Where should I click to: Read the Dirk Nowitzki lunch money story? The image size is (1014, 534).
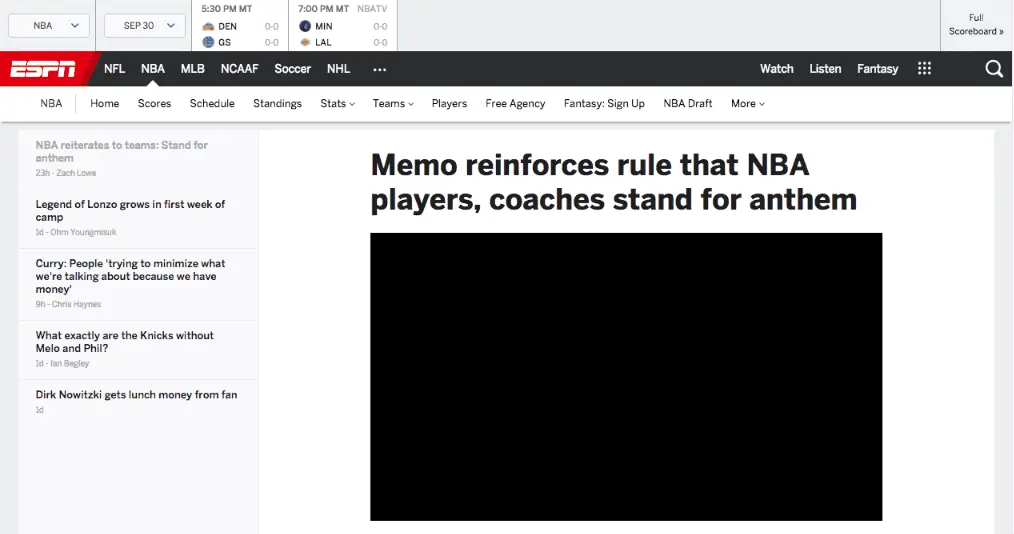click(136, 395)
